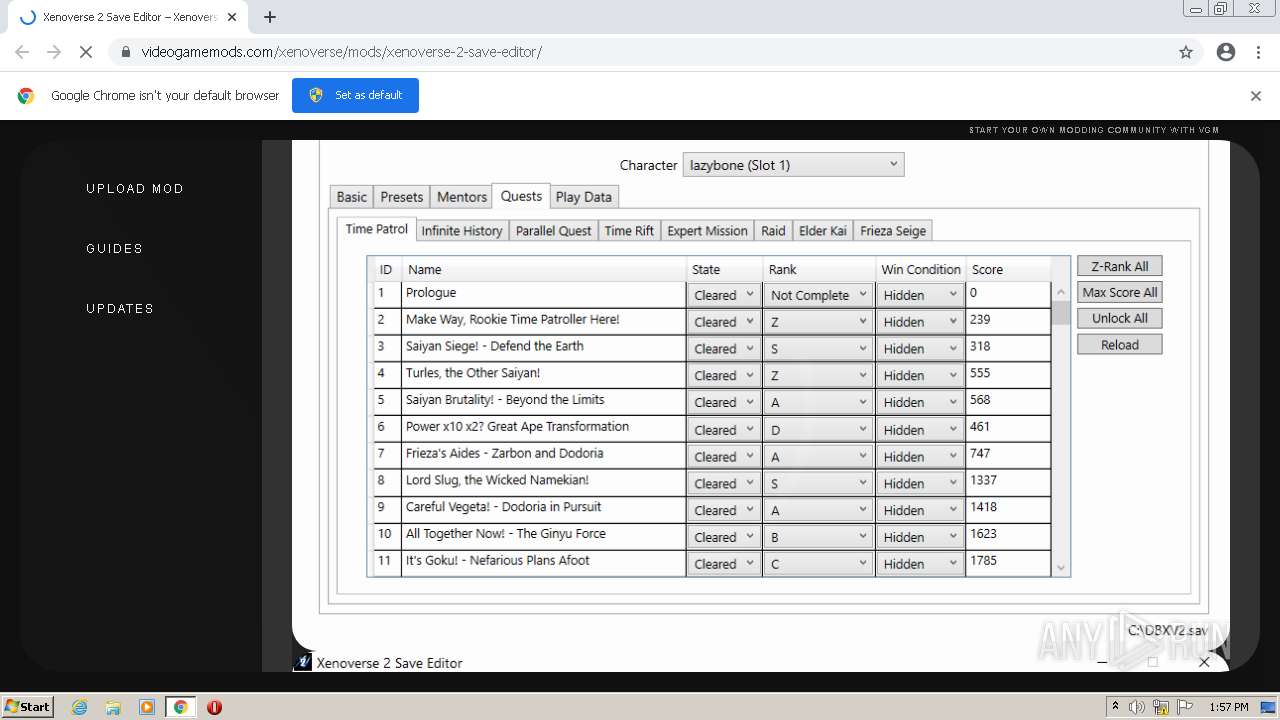Open State dropdown for It's Goku row
This screenshot has height=720, width=1280.
[x=724, y=563]
